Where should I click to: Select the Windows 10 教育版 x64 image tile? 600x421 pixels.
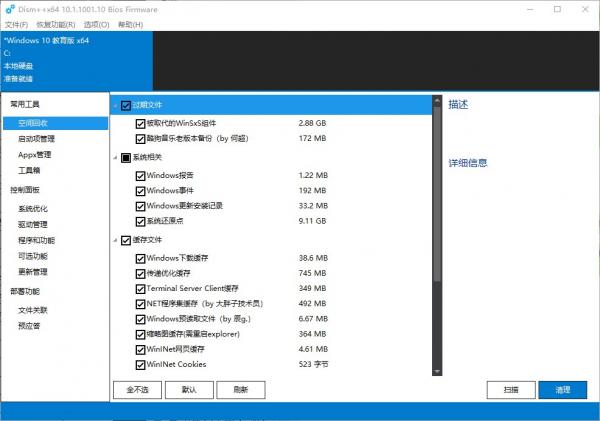click(77, 60)
